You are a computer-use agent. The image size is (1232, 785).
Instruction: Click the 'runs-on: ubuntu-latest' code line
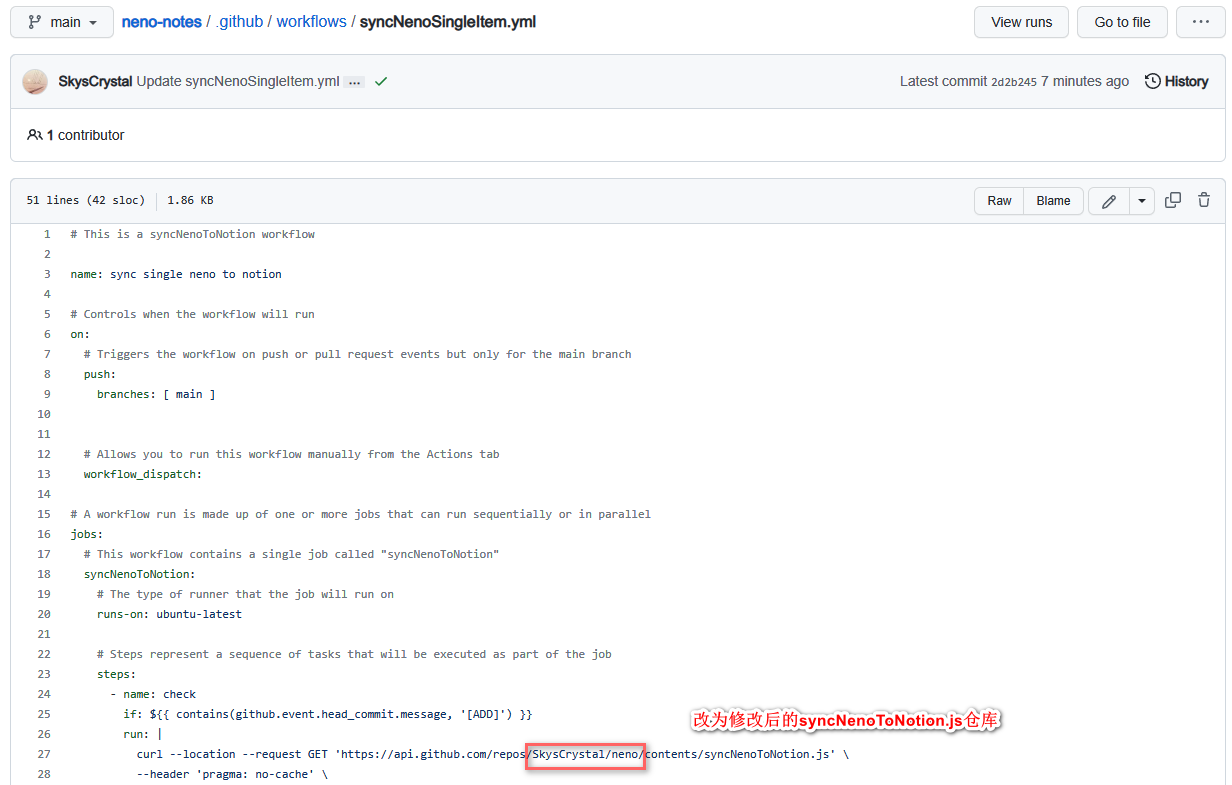point(169,614)
